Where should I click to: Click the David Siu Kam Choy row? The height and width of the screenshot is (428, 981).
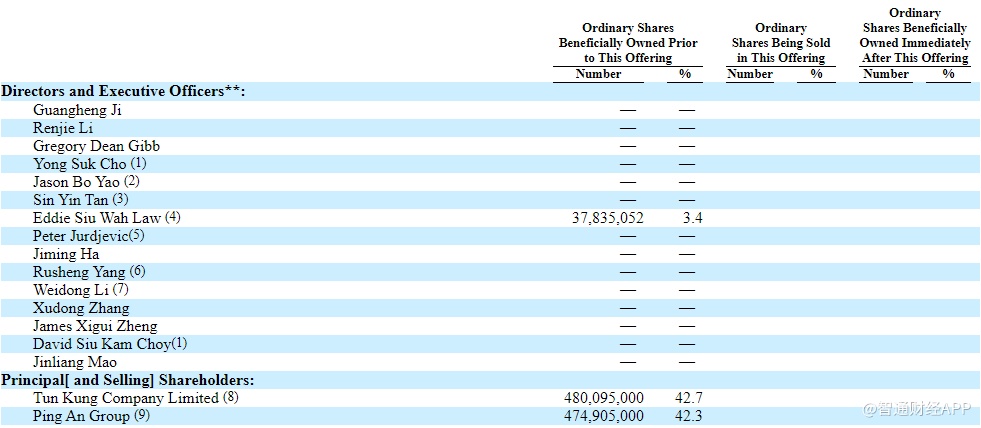tap(101, 344)
